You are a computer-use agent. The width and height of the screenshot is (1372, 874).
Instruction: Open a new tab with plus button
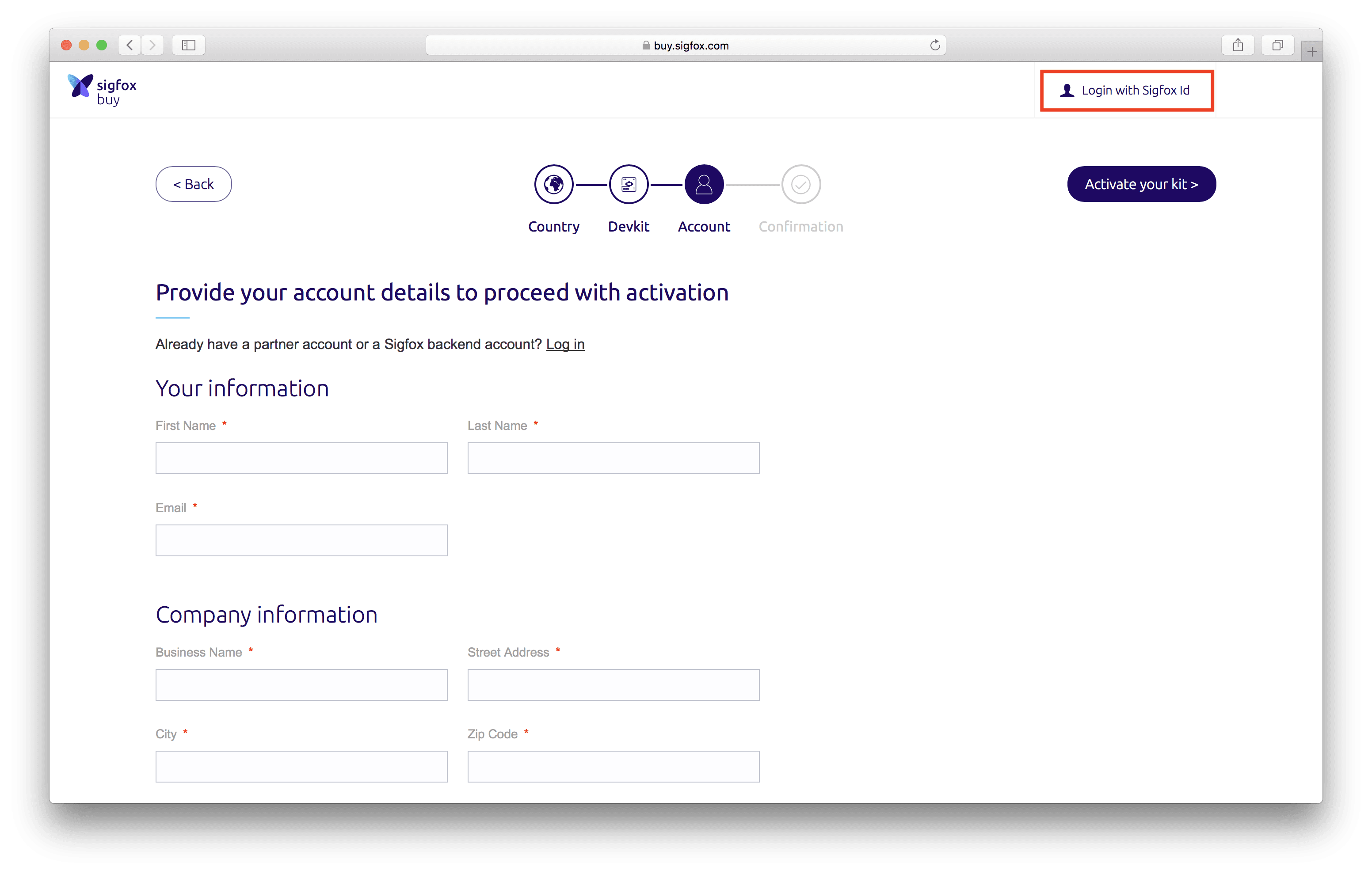click(x=1311, y=52)
